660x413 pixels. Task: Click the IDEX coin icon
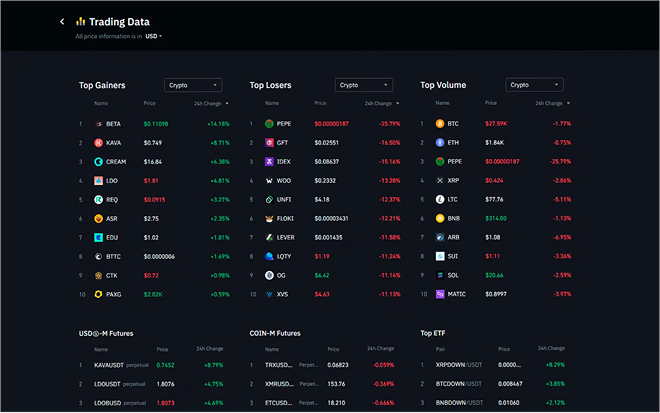click(x=269, y=162)
